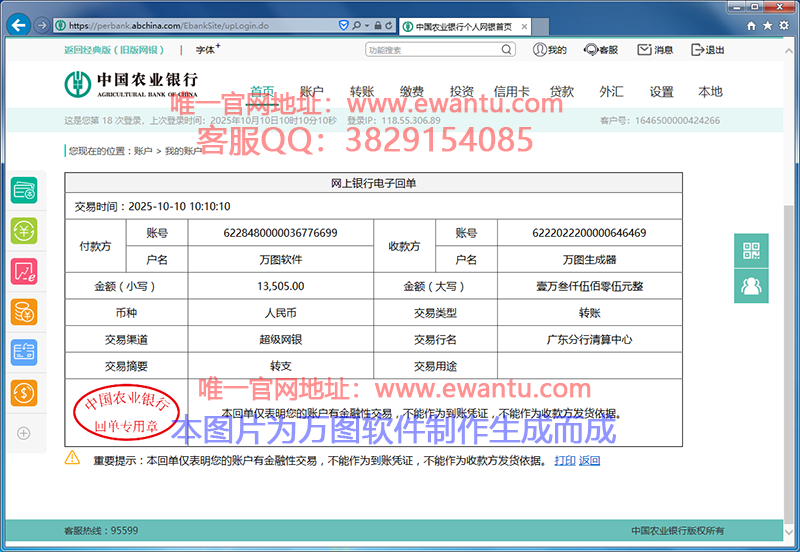Click the plus icon to add sidebar shortcut
This screenshot has height=552, width=800.
[x=23, y=433]
